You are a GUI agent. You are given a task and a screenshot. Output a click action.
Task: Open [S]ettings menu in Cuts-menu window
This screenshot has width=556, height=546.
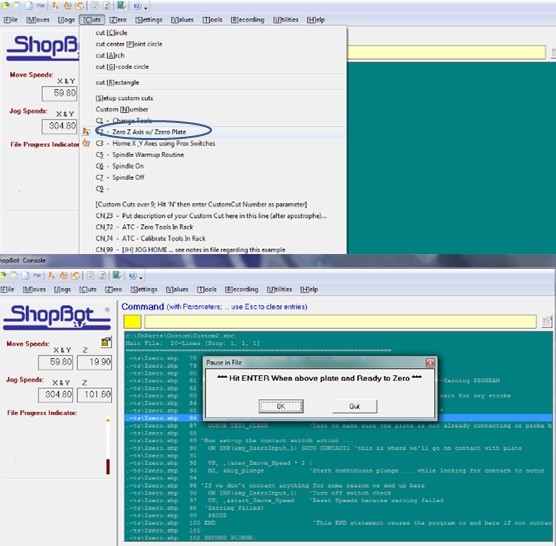click(149, 20)
